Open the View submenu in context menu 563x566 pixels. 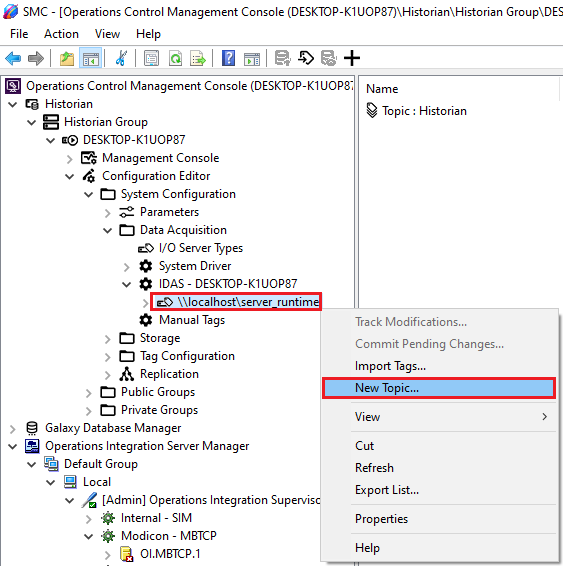(438, 417)
